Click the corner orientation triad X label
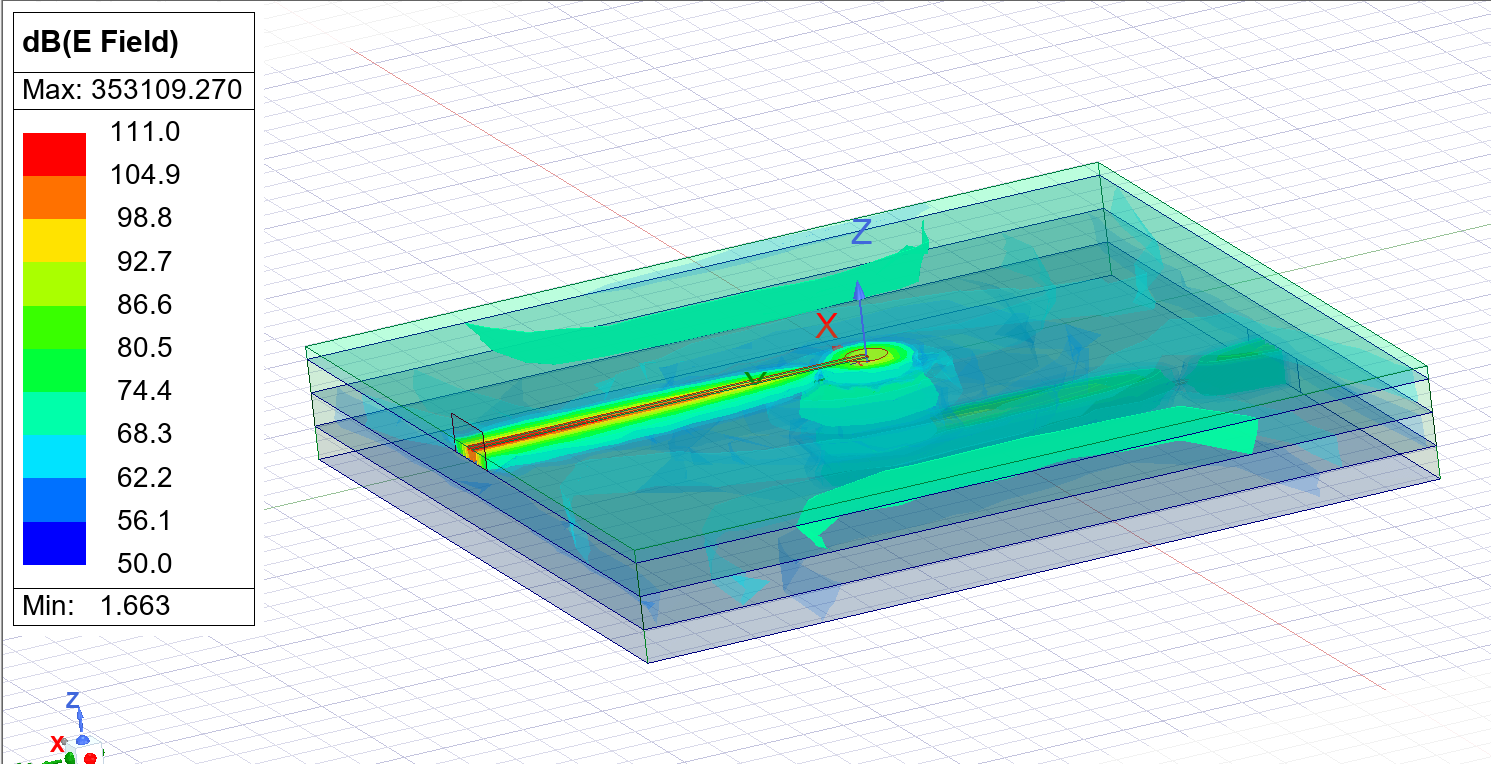 pos(58,743)
